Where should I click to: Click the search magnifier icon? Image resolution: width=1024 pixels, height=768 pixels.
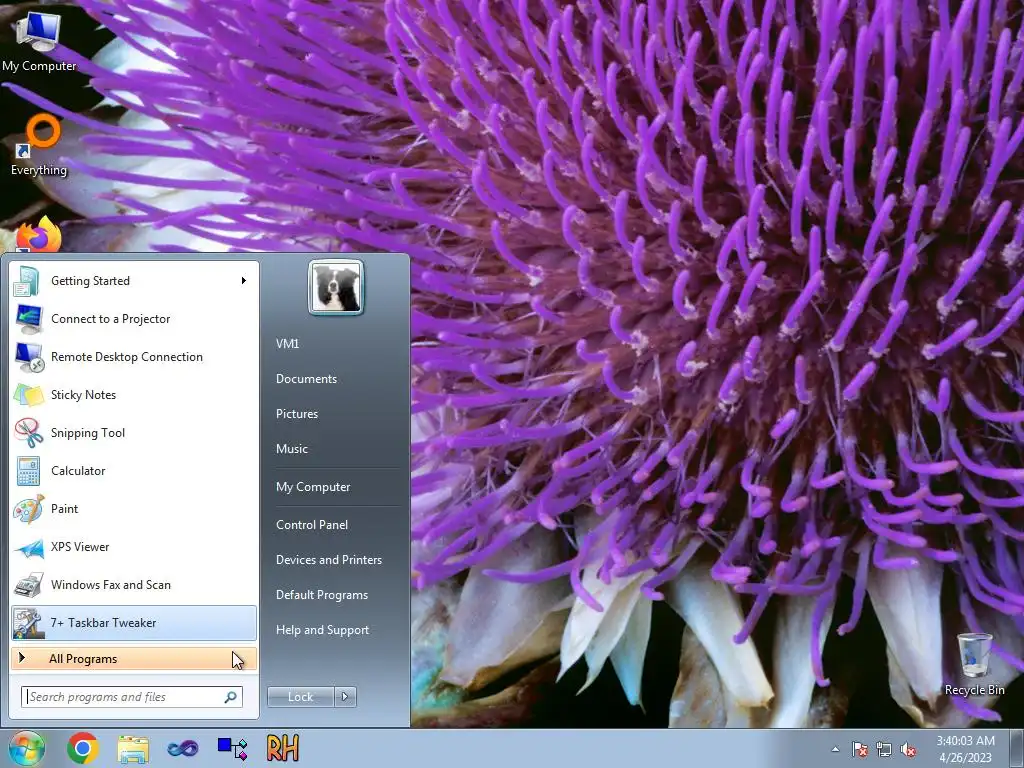pyautogui.click(x=231, y=697)
